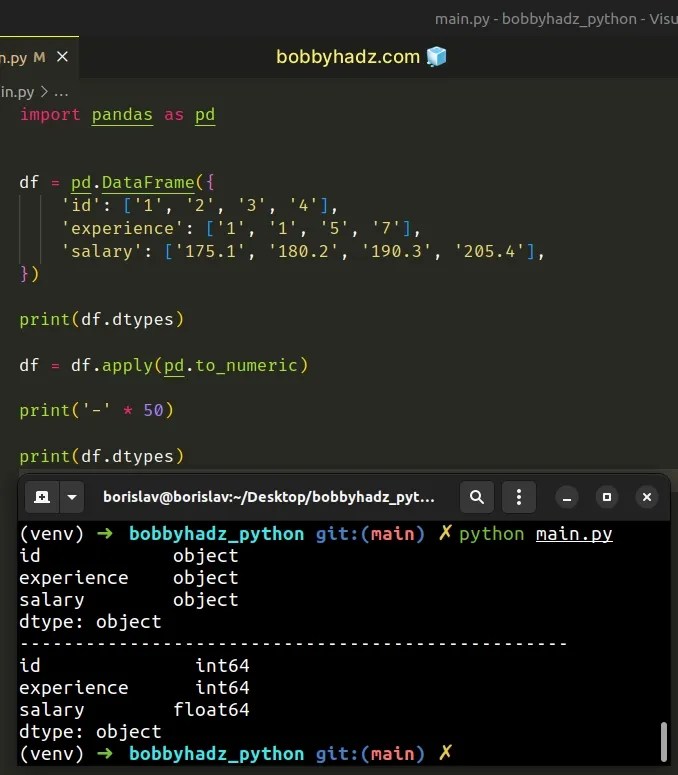Click 'pd' alias in import line
Image resolution: width=678 pixels, height=775 pixels.
(x=205, y=115)
